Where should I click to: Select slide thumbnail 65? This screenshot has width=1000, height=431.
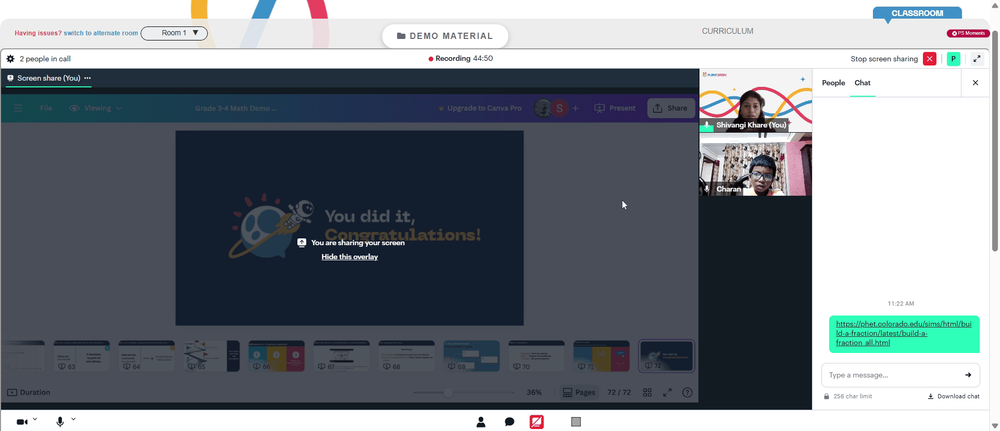212,356
